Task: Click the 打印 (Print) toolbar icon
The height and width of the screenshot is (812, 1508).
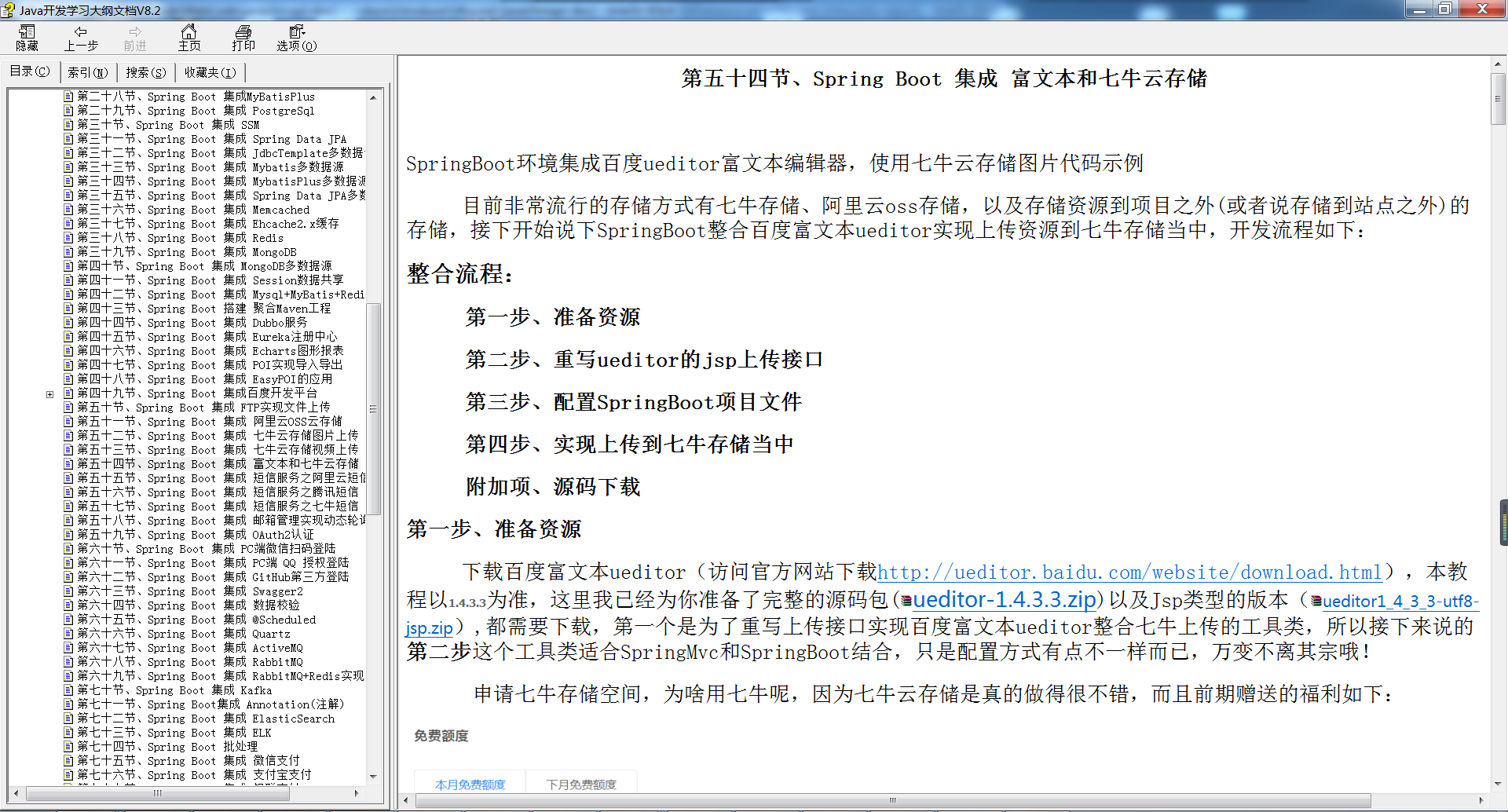Action: click(x=243, y=38)
